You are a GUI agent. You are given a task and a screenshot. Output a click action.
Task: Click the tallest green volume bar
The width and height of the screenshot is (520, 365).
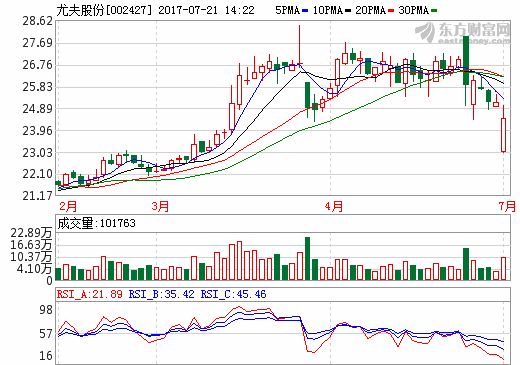pyautogui.click(x=307, y=258)
